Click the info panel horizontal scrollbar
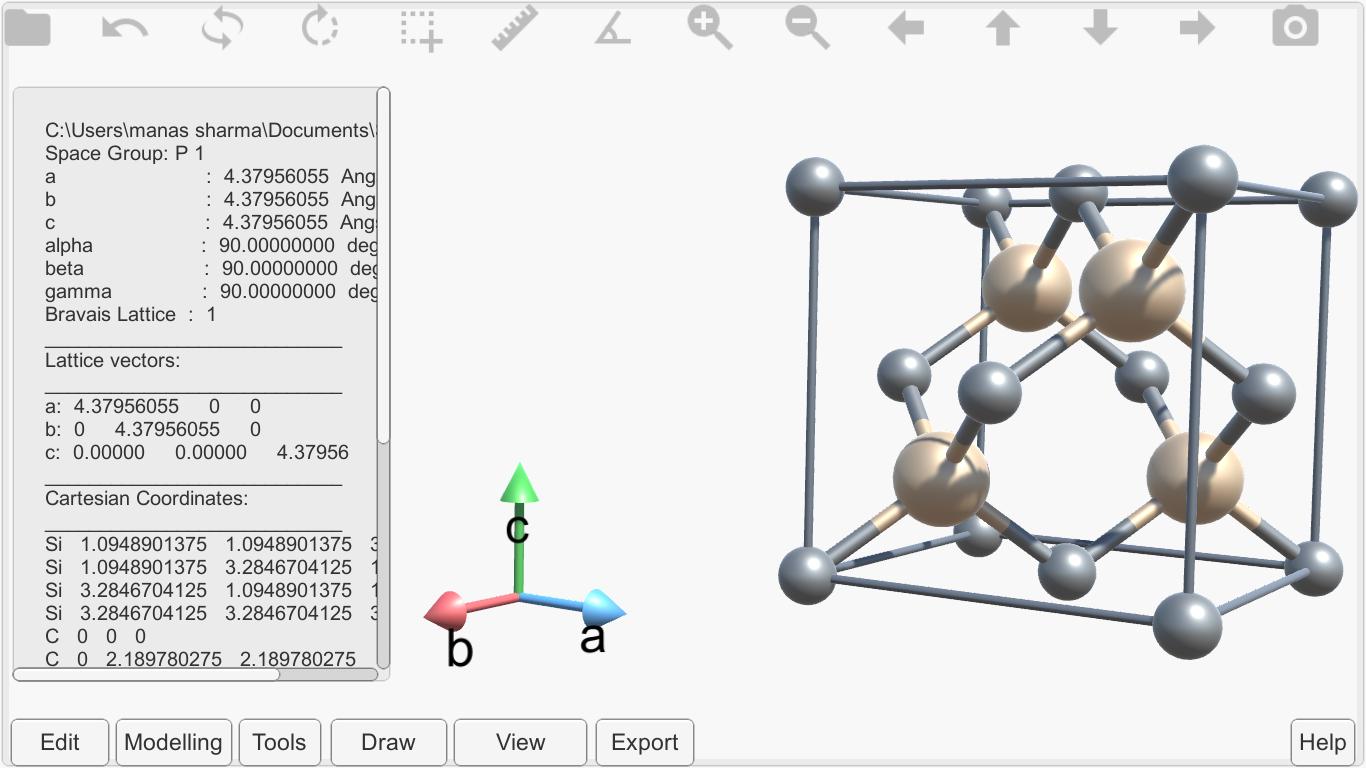Screen dimensions: 1366x768 tap(195, 675)
